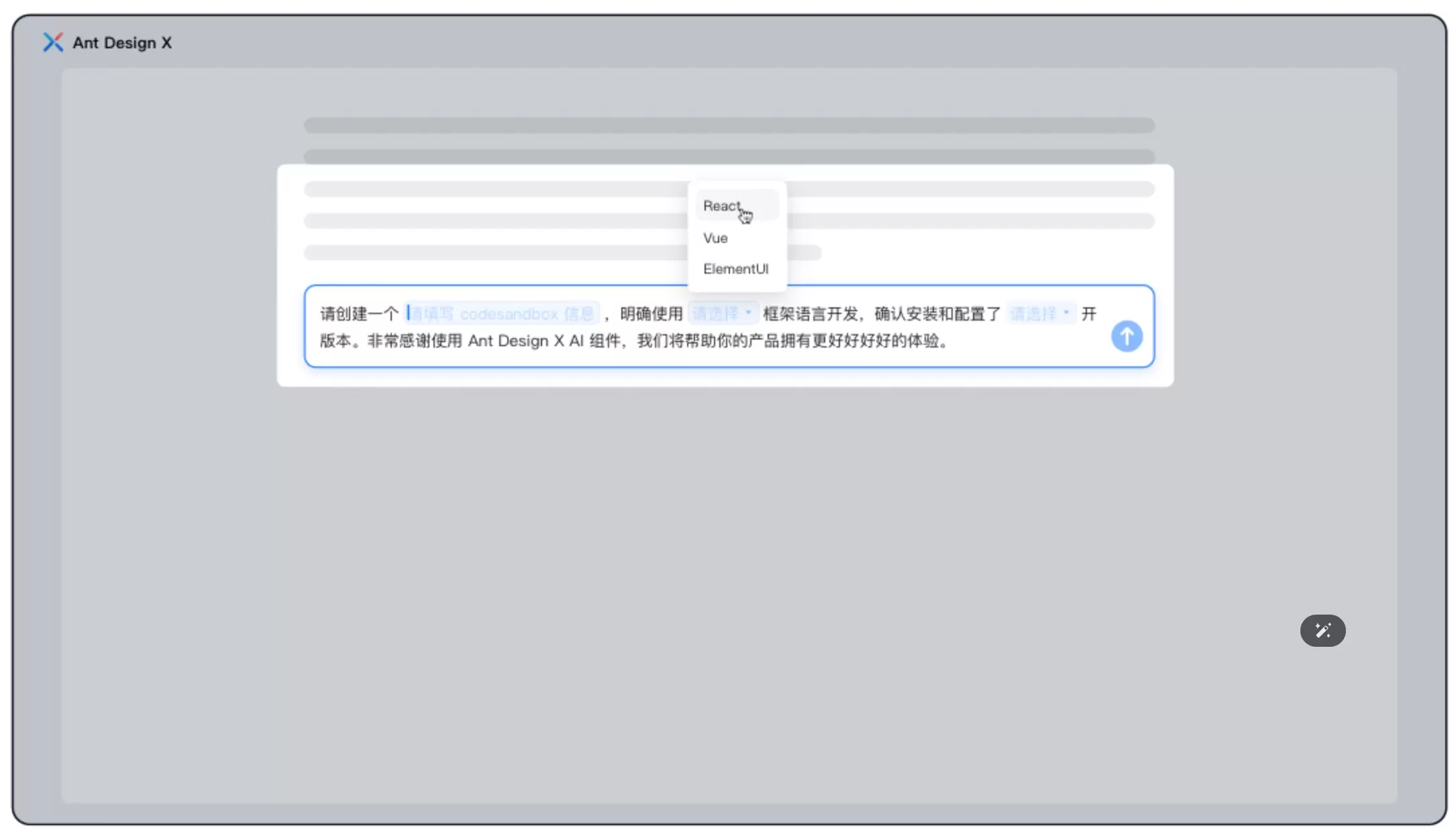
Task: Click the blue send arrow button
Action: tap(1127, 336)
